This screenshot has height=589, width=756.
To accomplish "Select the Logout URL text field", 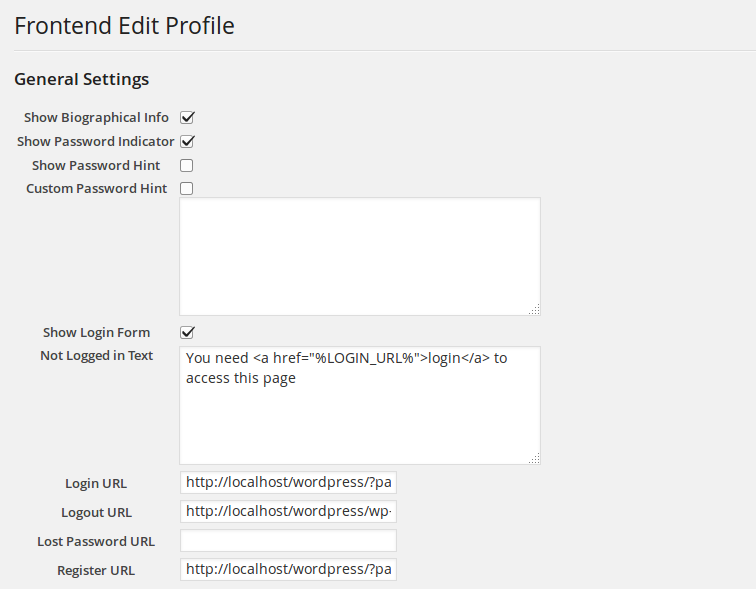I will coord(288,512).
